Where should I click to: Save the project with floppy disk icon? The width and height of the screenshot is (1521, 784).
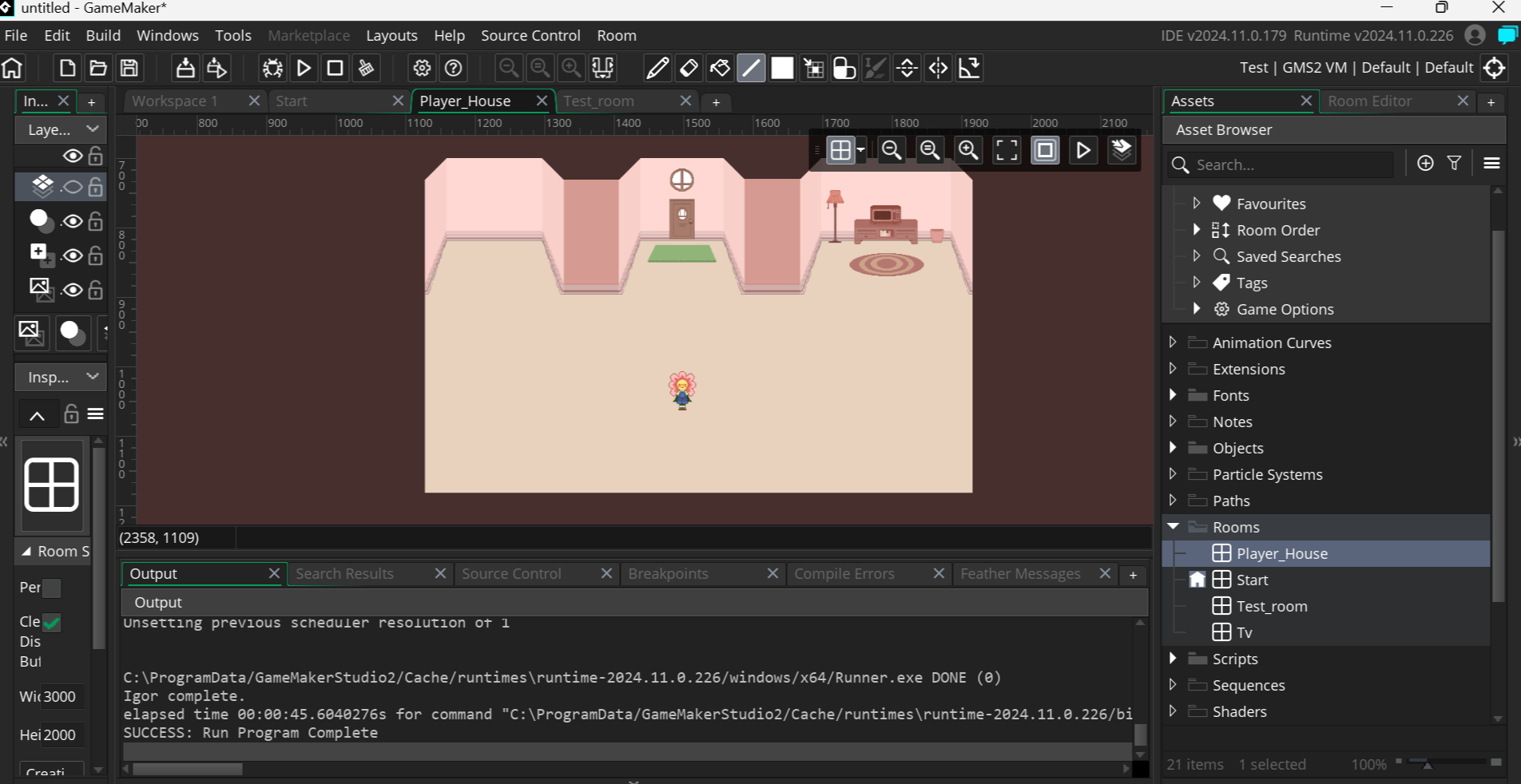pyautogui.click(x=129, y=68)
